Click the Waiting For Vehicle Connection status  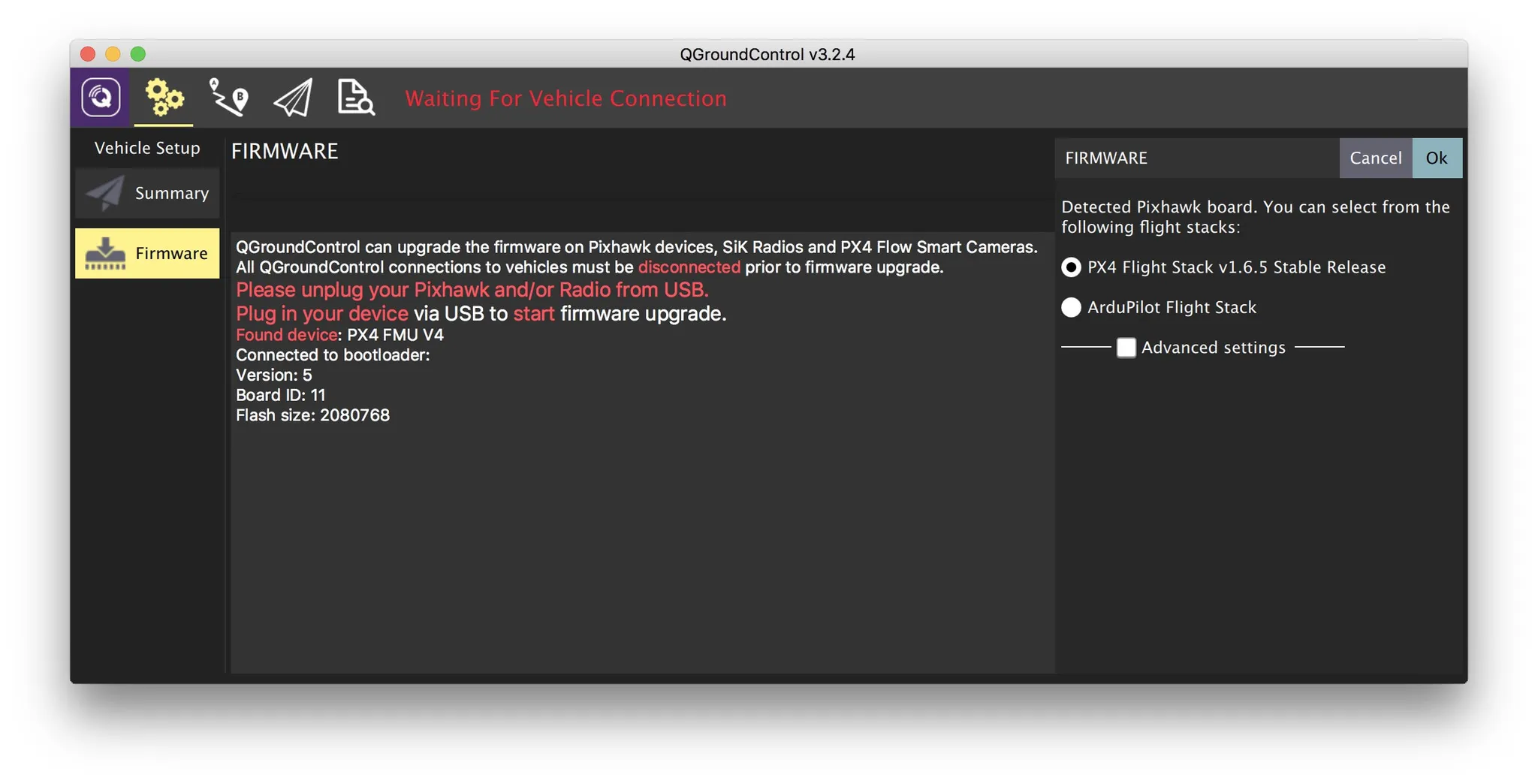point(565,98)
